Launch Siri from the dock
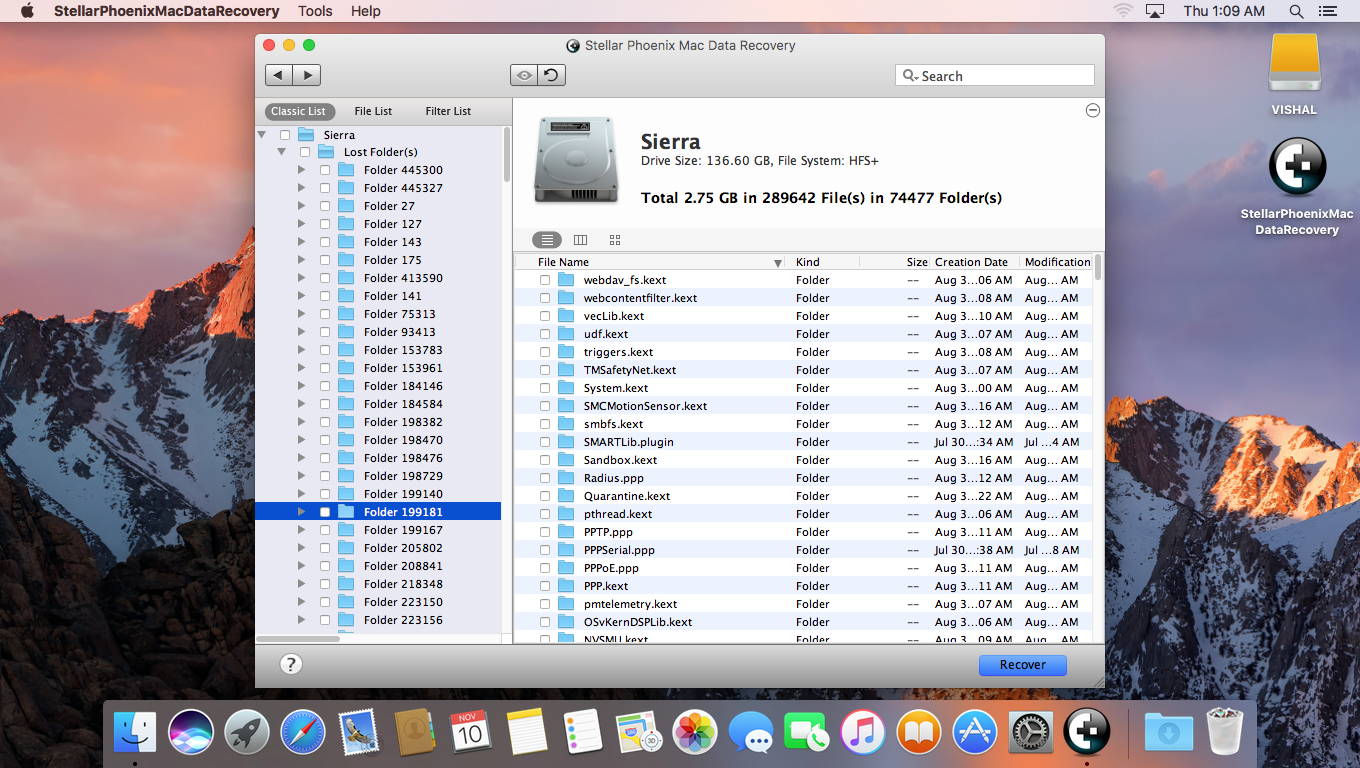This screenshot has width=1360, height=768. pos(191,733)
